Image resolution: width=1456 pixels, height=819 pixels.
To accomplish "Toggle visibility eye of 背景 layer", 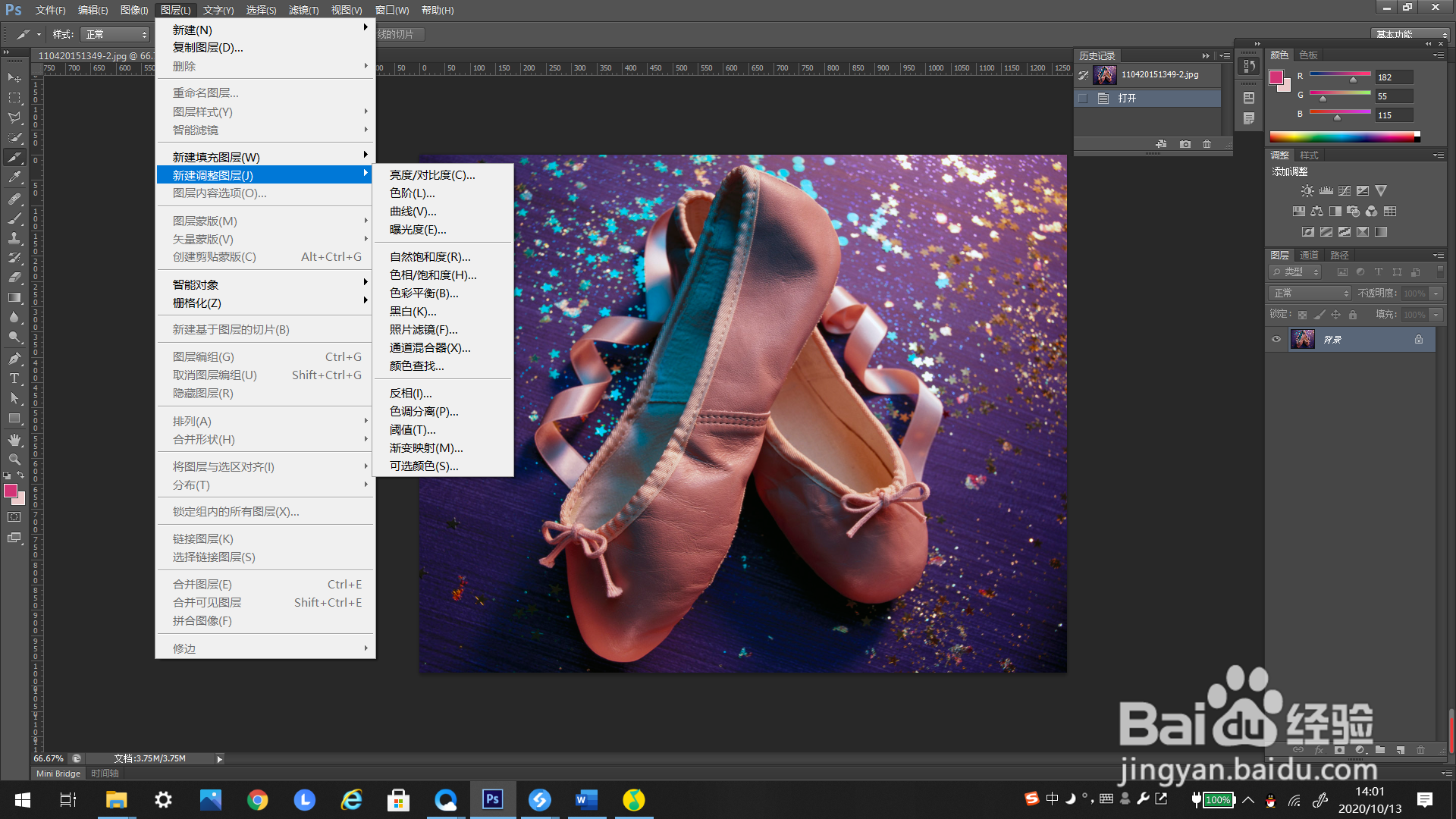I will click(x=1276, y=339).
